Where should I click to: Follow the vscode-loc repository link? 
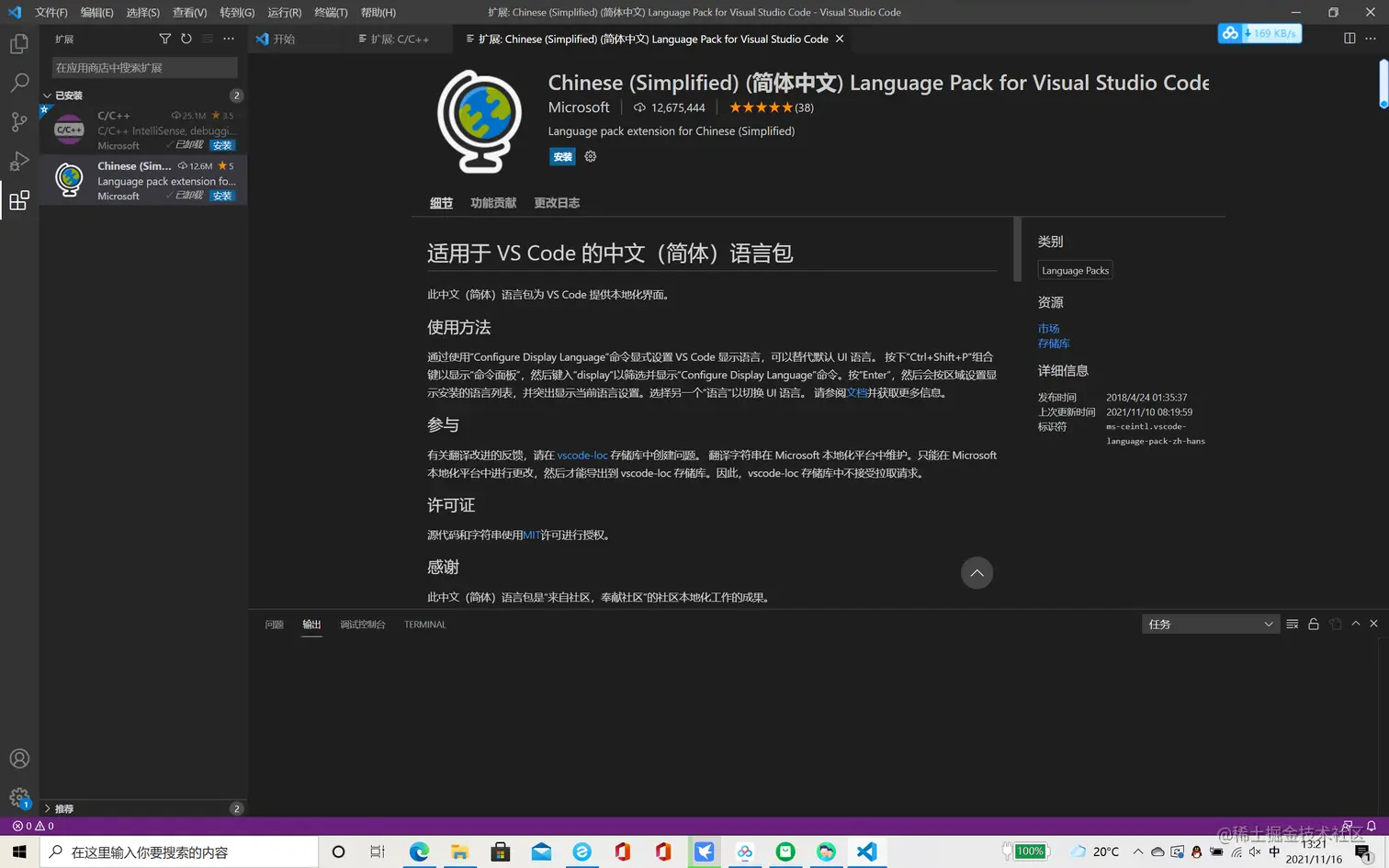coord(582,456)
